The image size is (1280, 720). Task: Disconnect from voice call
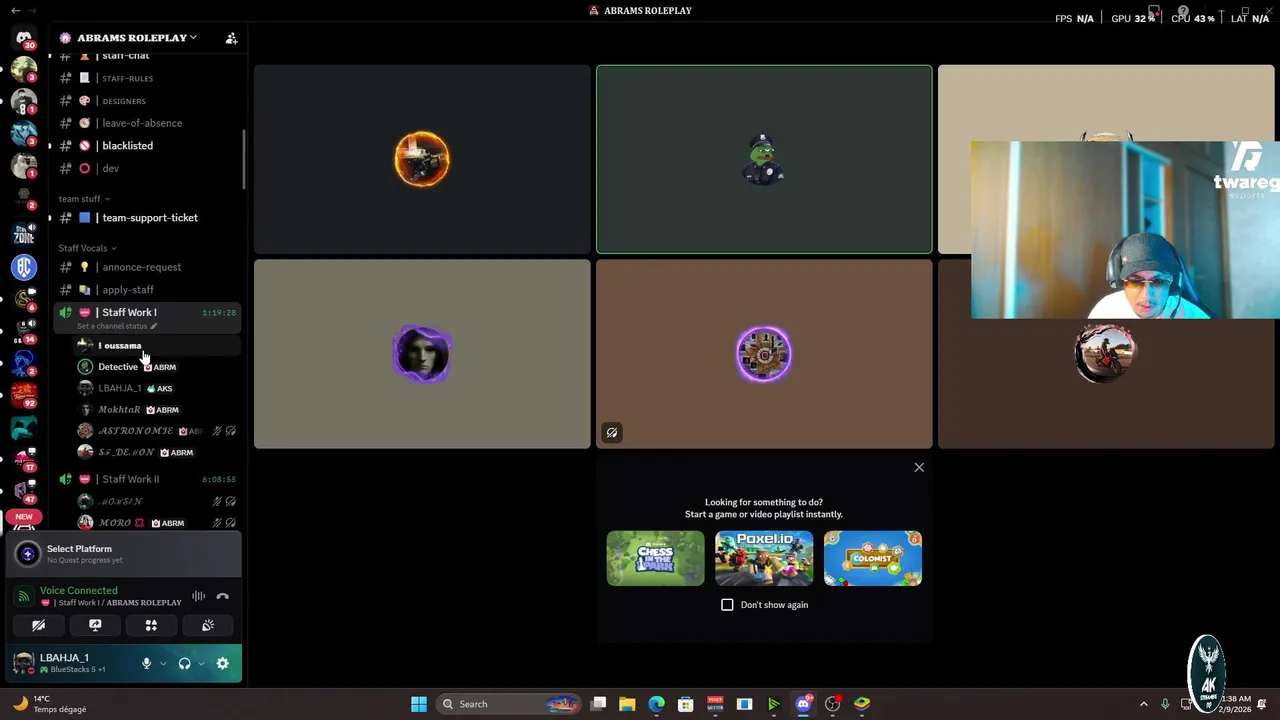[222, 596]
